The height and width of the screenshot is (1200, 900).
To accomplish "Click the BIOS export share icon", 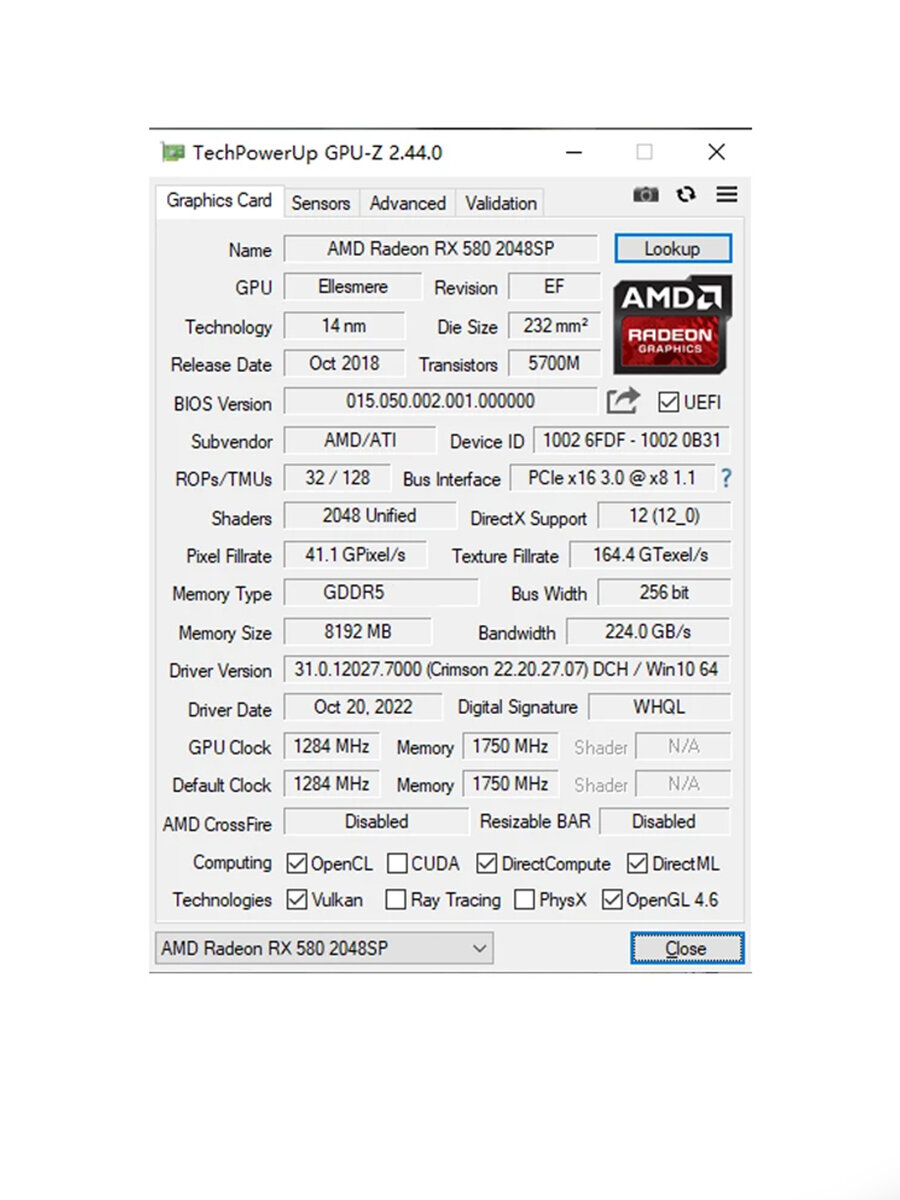I will point(623,402).
